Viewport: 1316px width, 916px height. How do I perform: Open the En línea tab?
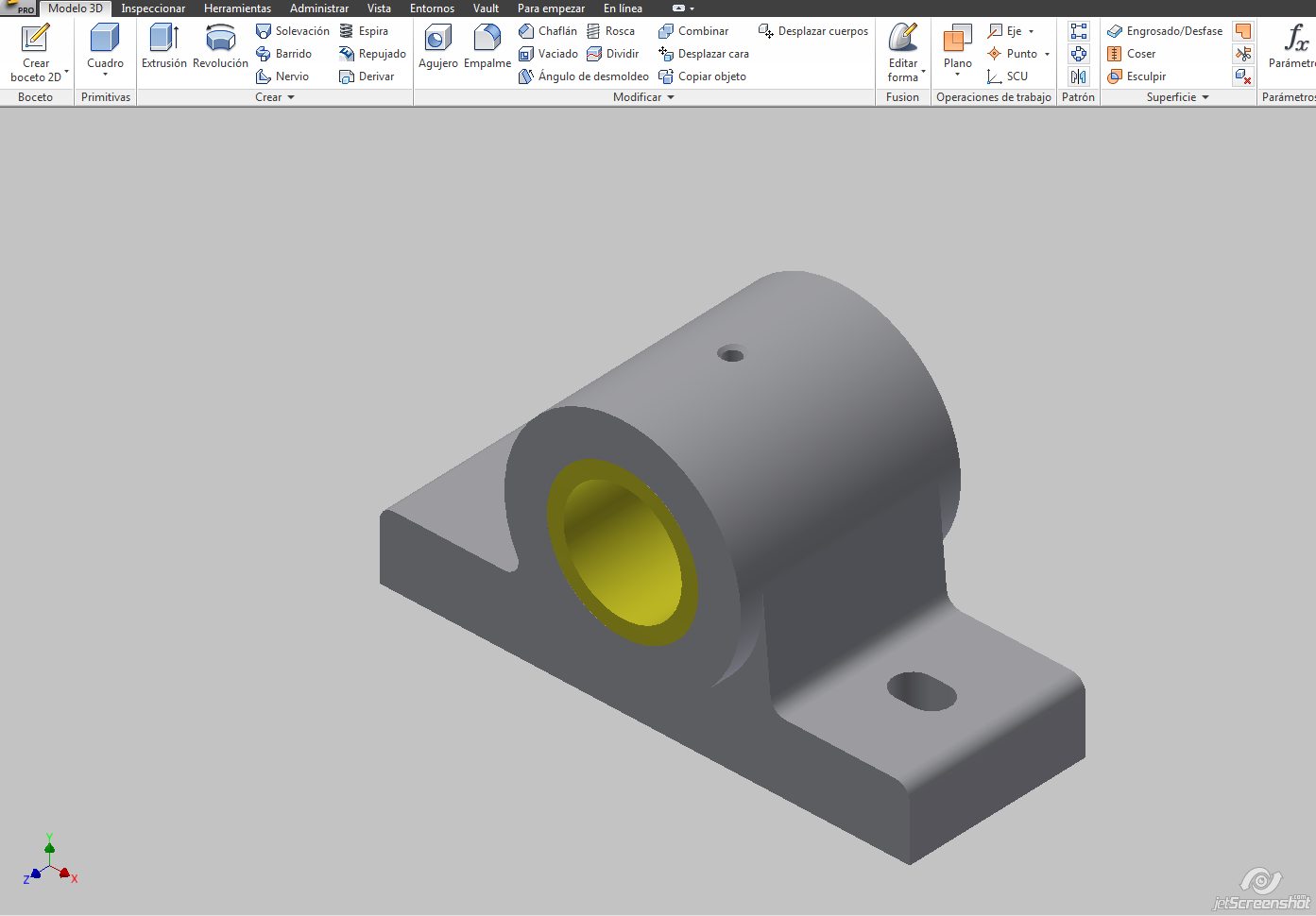623,8
